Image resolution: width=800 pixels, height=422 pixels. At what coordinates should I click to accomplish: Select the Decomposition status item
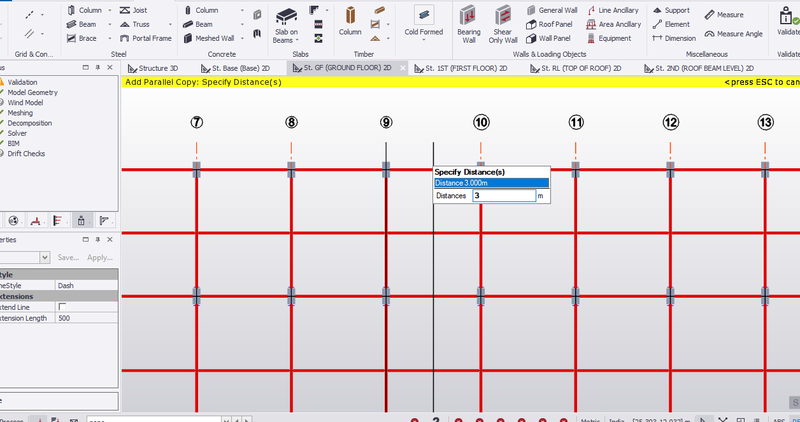click(30, 123)
